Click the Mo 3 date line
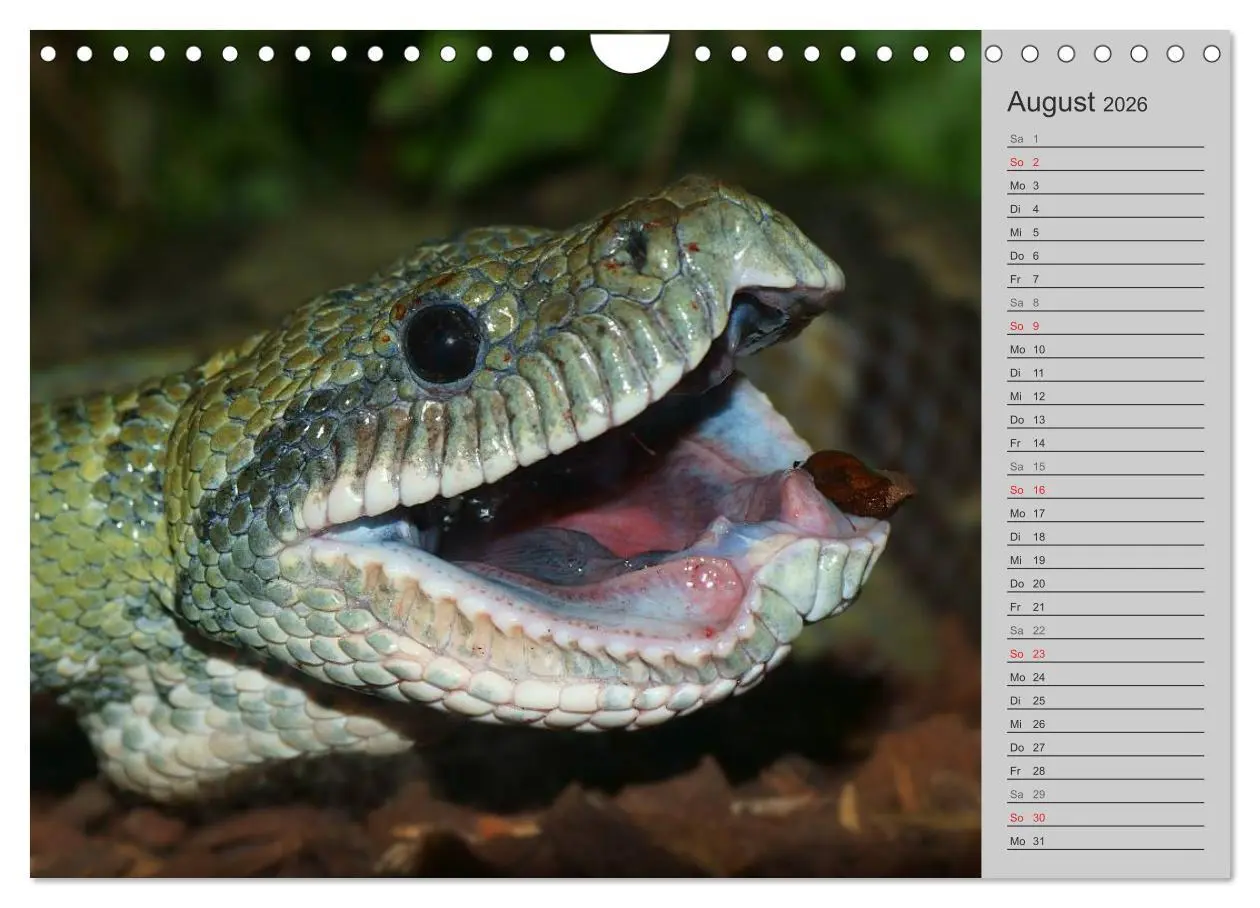1260x908 pixels. (1106, 185)
